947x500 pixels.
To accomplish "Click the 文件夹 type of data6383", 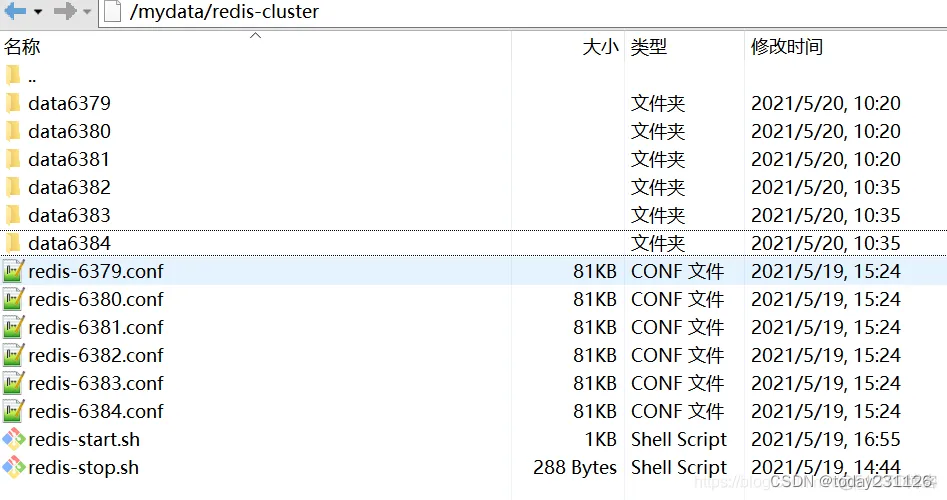I will coord(658,216).
